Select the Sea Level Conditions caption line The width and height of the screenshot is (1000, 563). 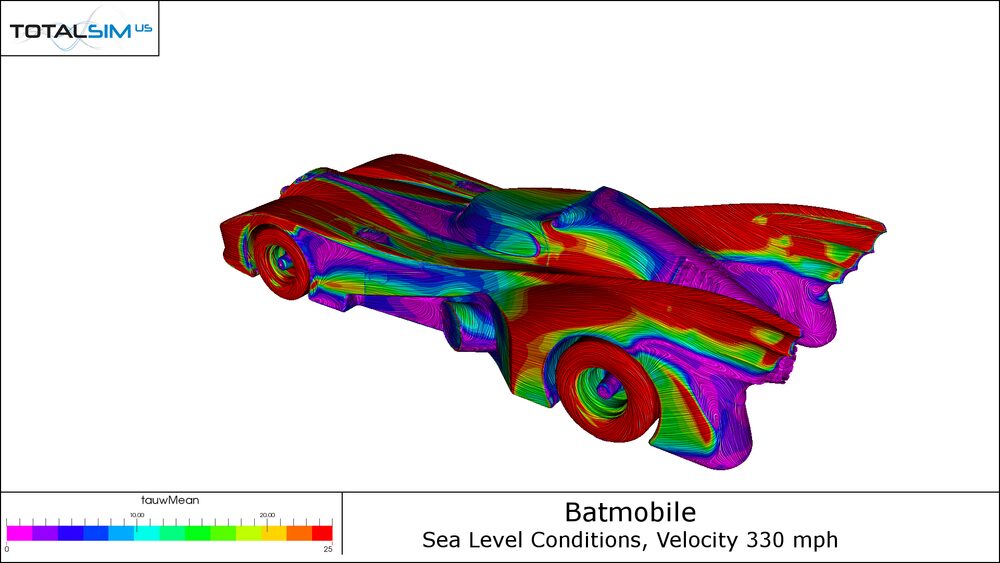630,540
